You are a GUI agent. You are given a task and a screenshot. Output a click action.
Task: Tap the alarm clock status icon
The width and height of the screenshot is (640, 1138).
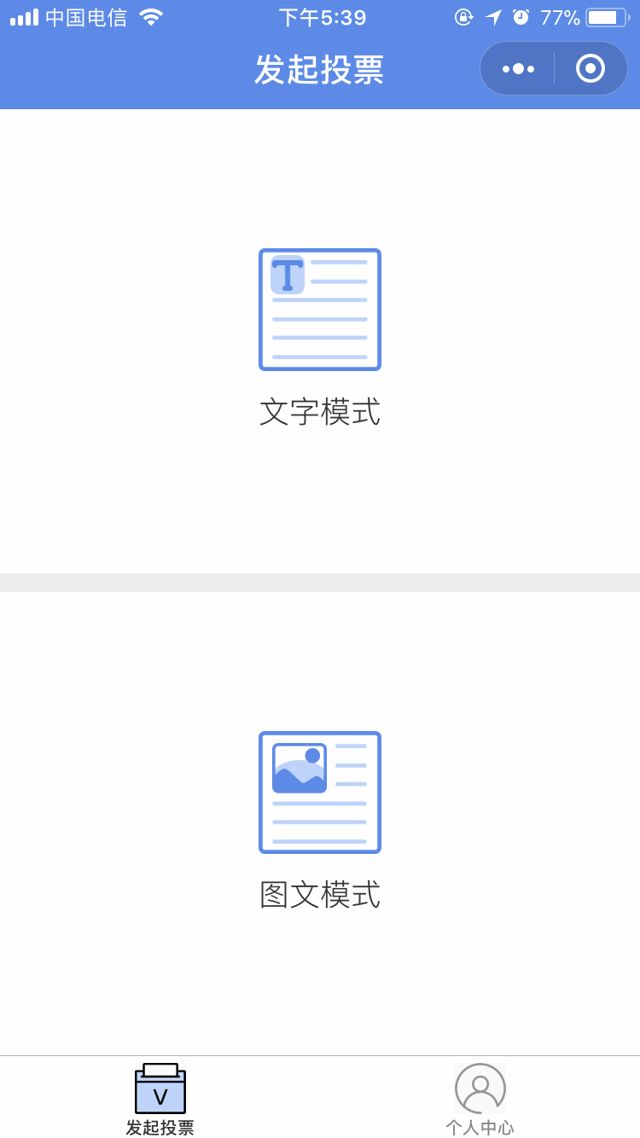coord(521,17)
